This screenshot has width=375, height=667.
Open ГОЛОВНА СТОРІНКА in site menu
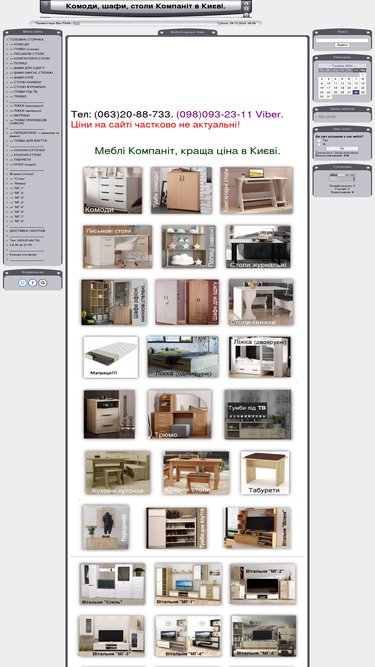tap(26, 39)
